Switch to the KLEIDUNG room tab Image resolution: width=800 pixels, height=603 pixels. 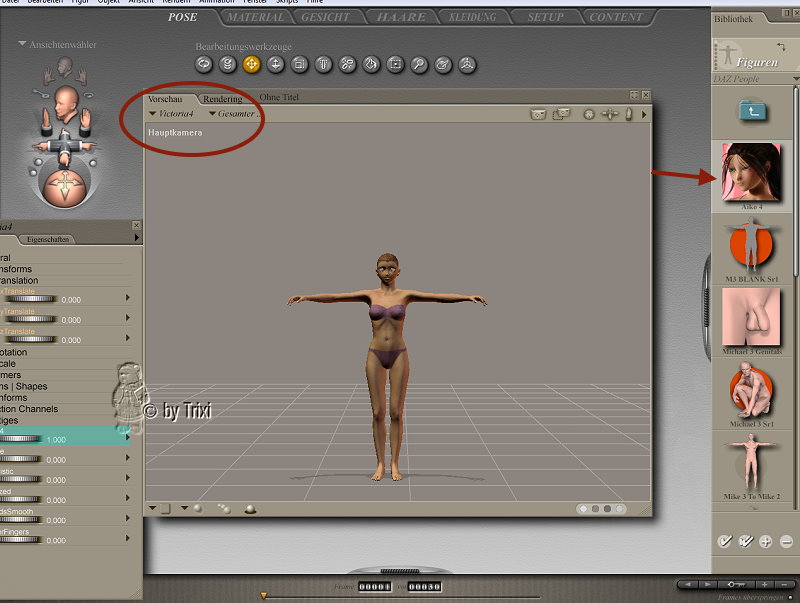pyautogui.click(x=472, y=17)
